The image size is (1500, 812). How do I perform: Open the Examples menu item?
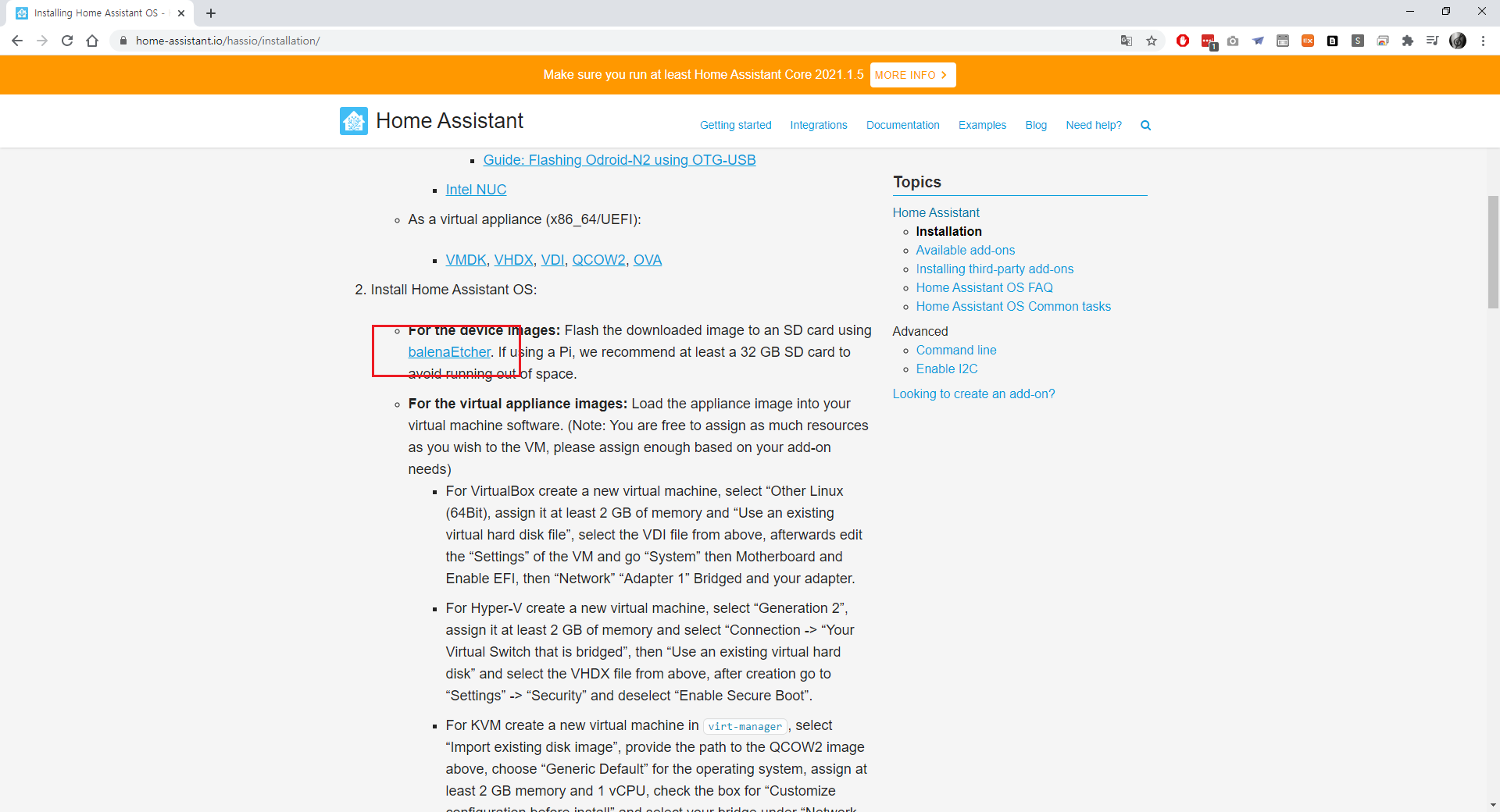click(982, 125)
